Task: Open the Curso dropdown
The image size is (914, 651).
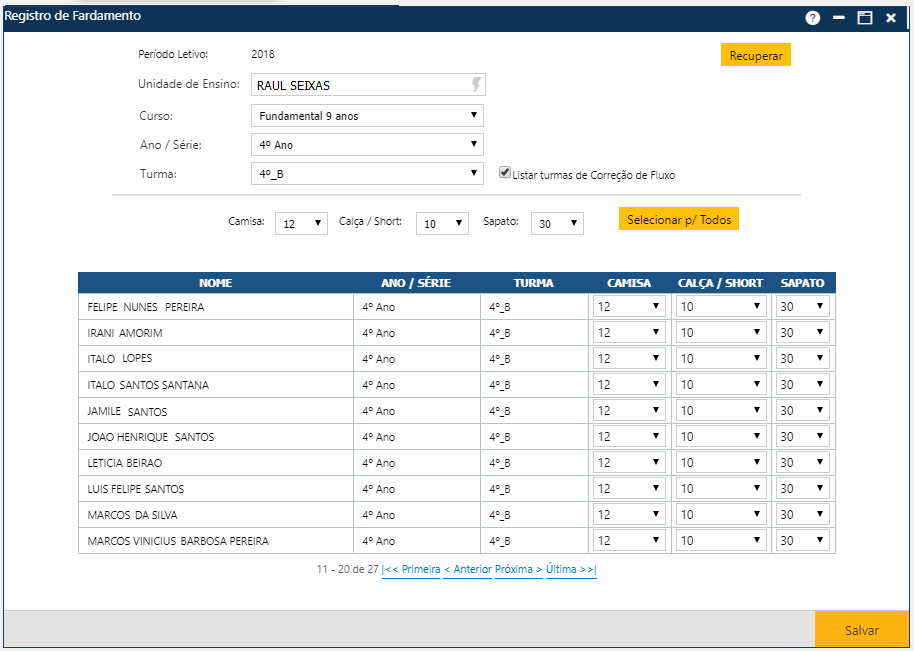Action: pos(367,116)
